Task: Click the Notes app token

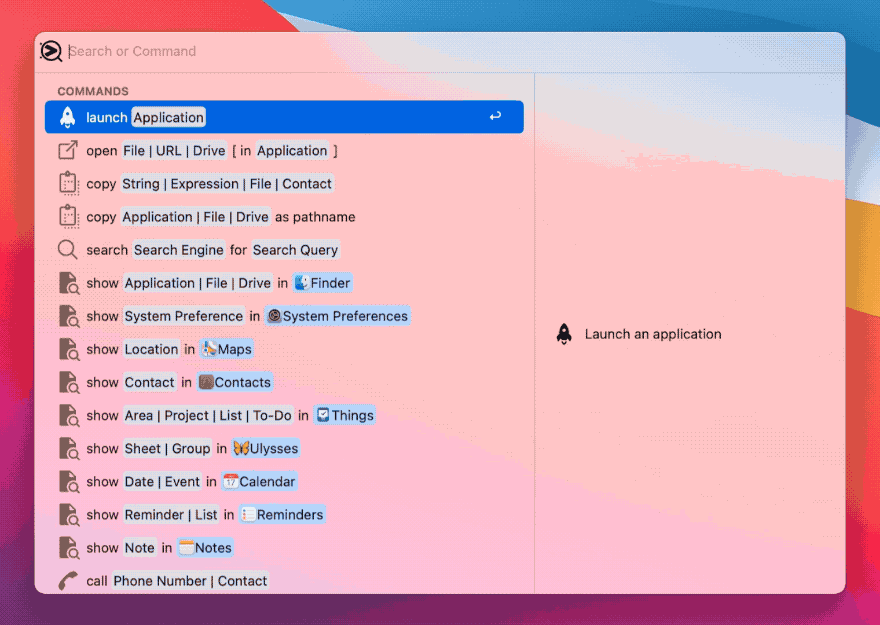Action: [205, 548]
